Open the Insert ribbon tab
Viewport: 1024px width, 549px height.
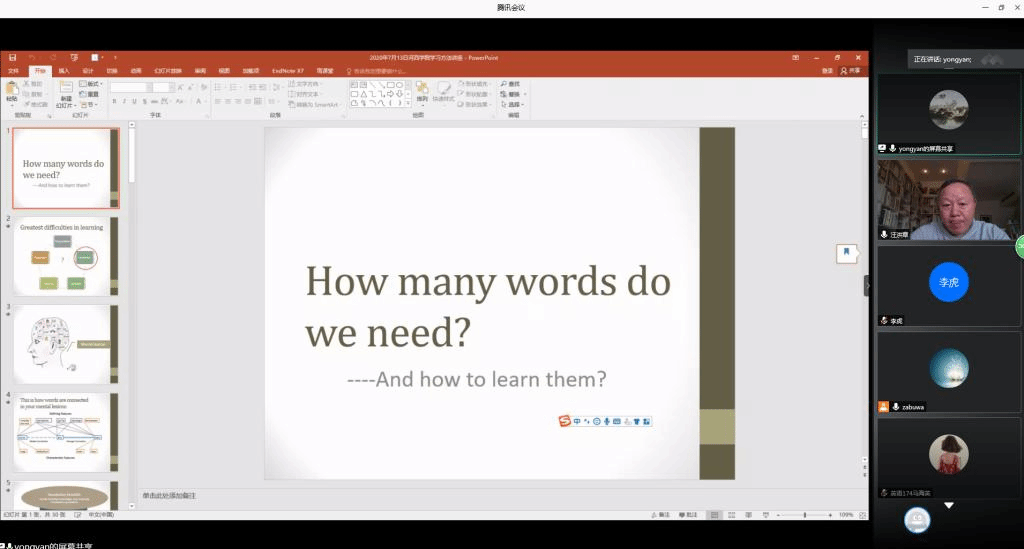64,71
